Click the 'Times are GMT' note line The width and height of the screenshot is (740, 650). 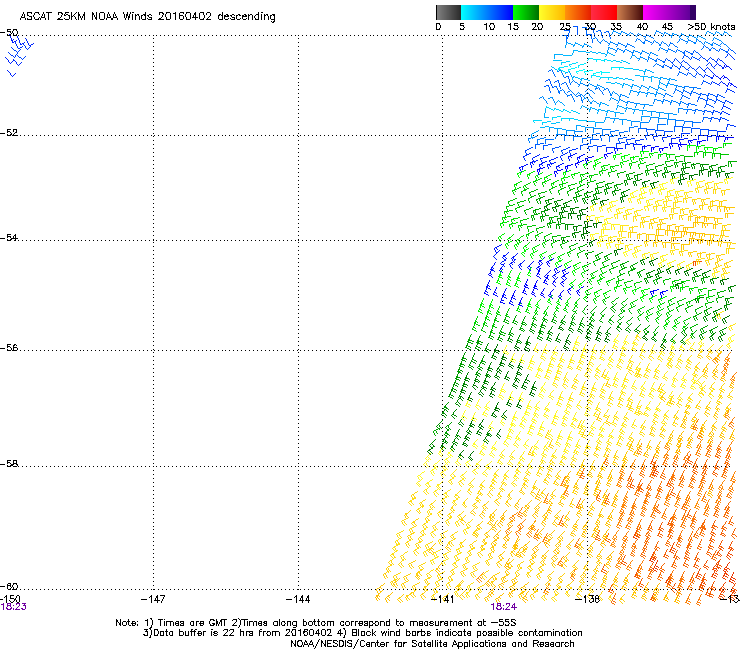click(315, 623)
